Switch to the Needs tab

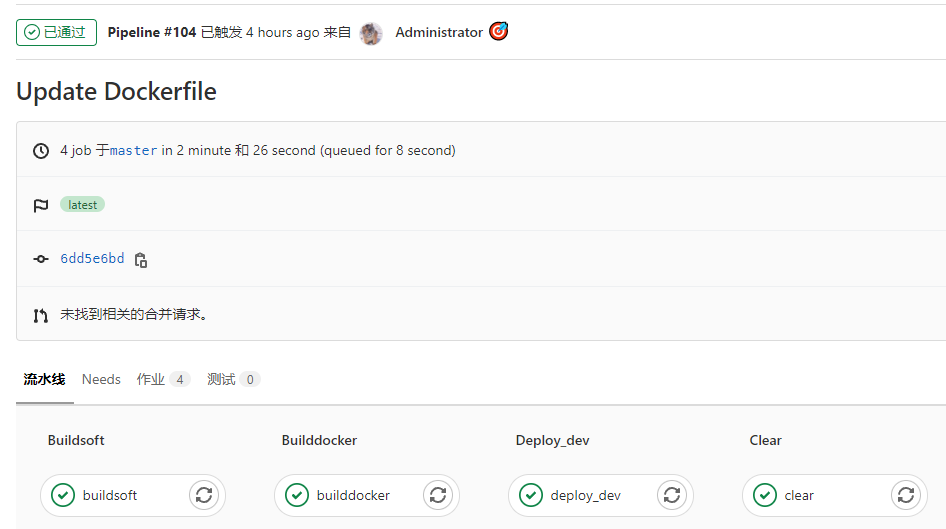(x=101, y=380)
